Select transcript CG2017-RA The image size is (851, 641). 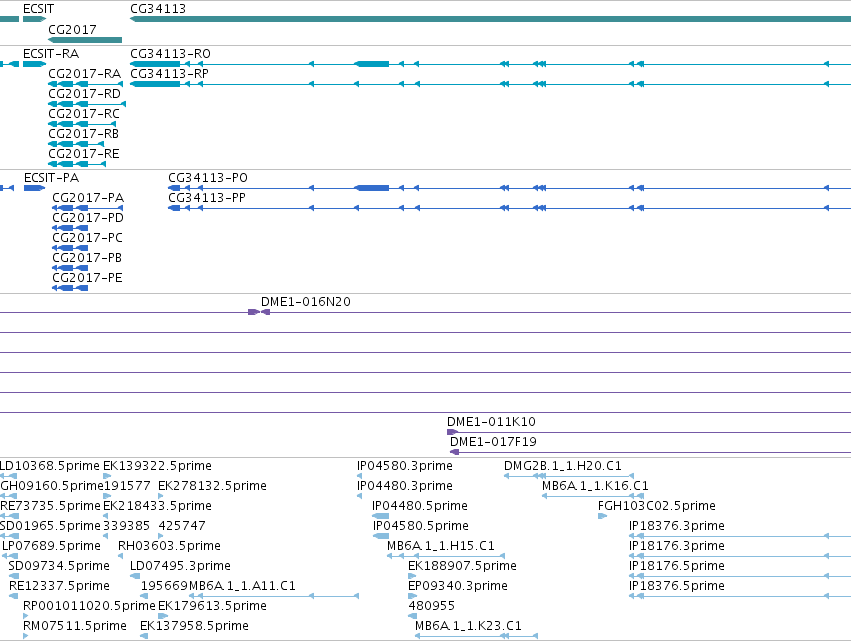click(84, 73)
